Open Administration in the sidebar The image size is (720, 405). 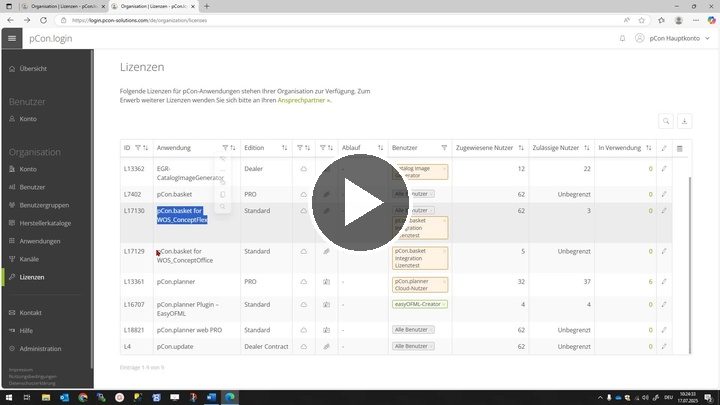coord(40,349)
